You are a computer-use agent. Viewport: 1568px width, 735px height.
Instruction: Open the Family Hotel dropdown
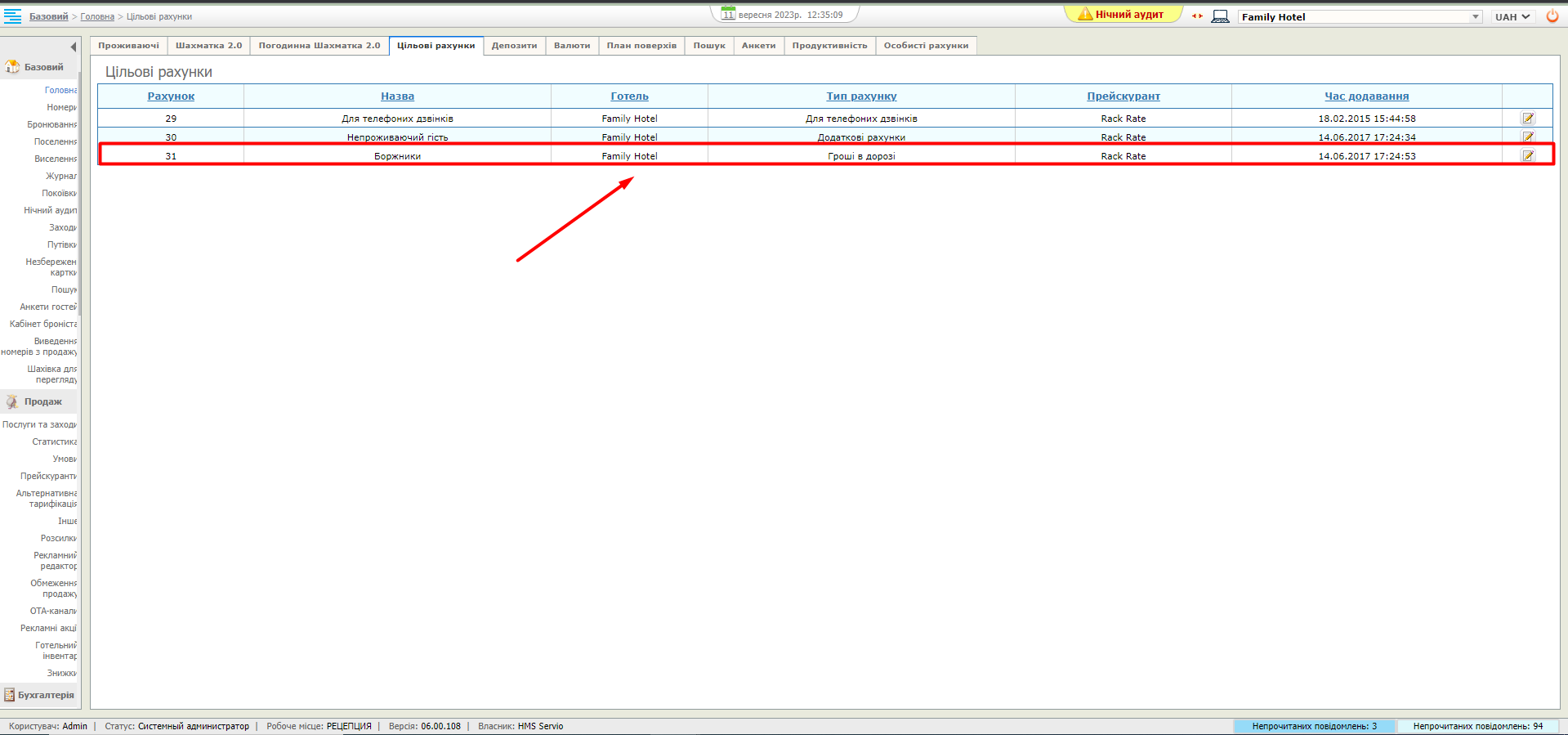click(x=1360, y=17)
